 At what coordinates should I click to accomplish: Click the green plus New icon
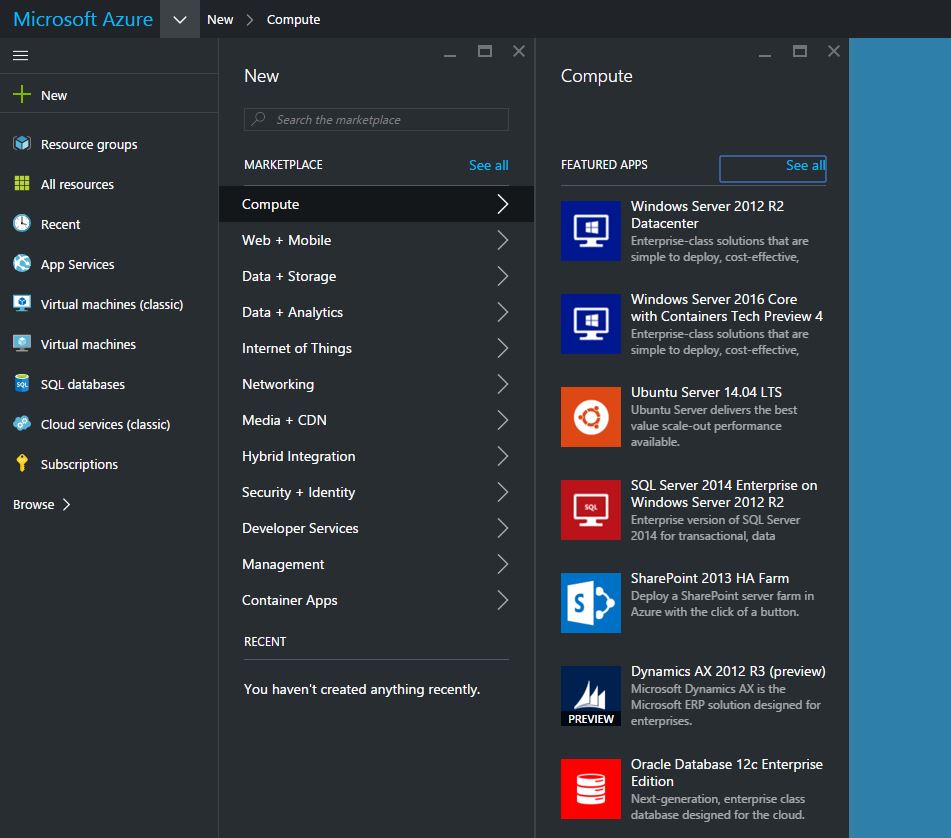pos(22,95)
